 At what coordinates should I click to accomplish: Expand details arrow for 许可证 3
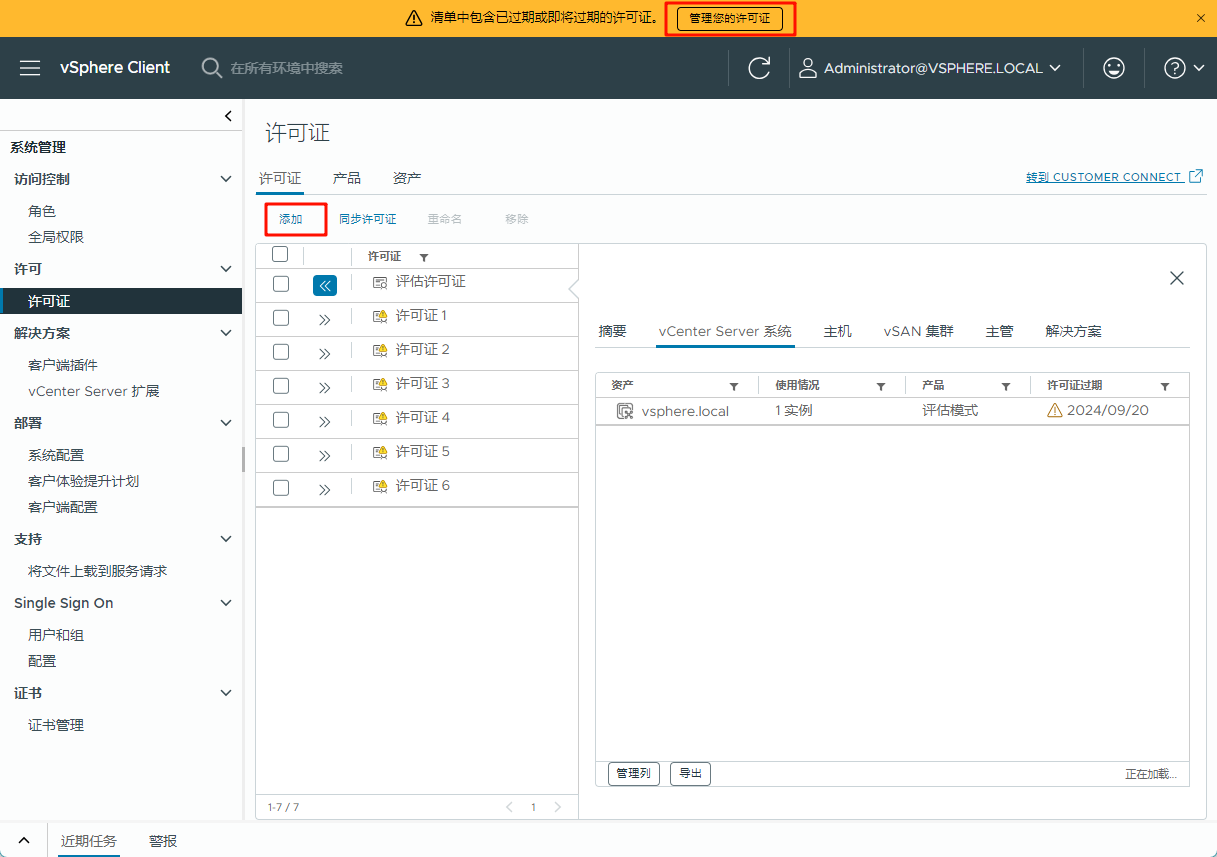(325, 388)
